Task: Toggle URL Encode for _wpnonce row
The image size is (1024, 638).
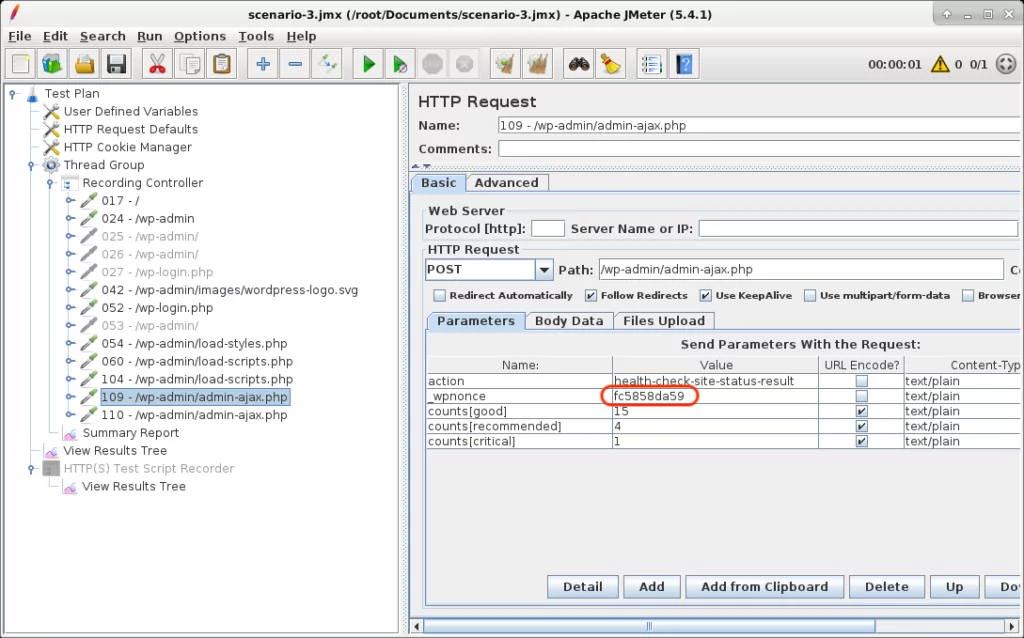Action: [861, 397]
